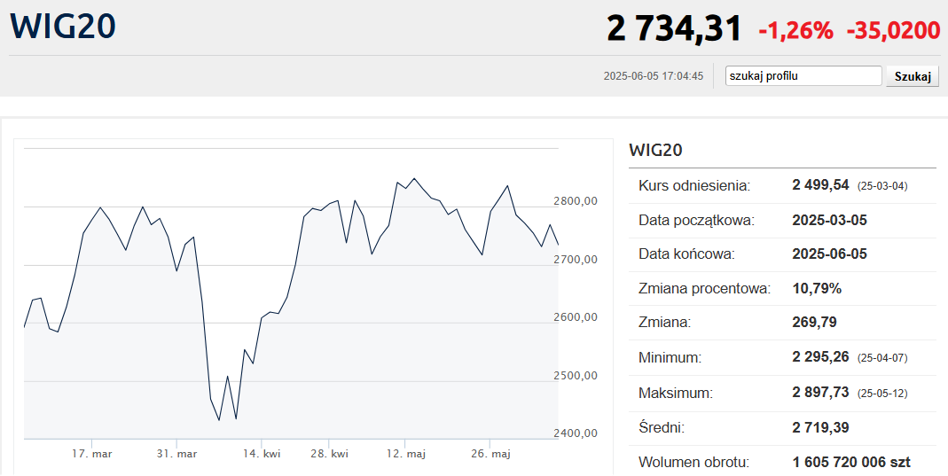Click the 31. mar date axis label
The width and height of the screenshot is (948, 476).
point(176,453)
